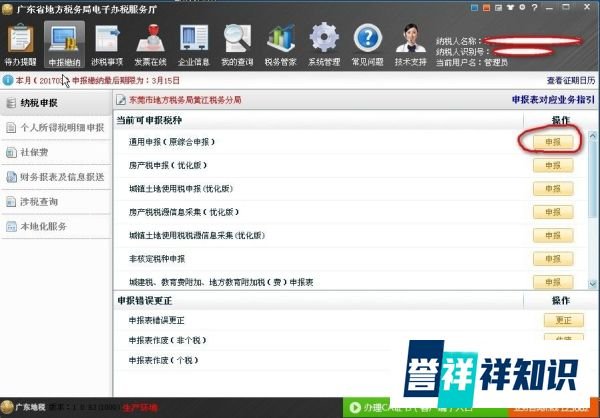Click 申报 button for 通用申报（原综合申报）
The height and width of the screenshot is (418, 600).
553,142
